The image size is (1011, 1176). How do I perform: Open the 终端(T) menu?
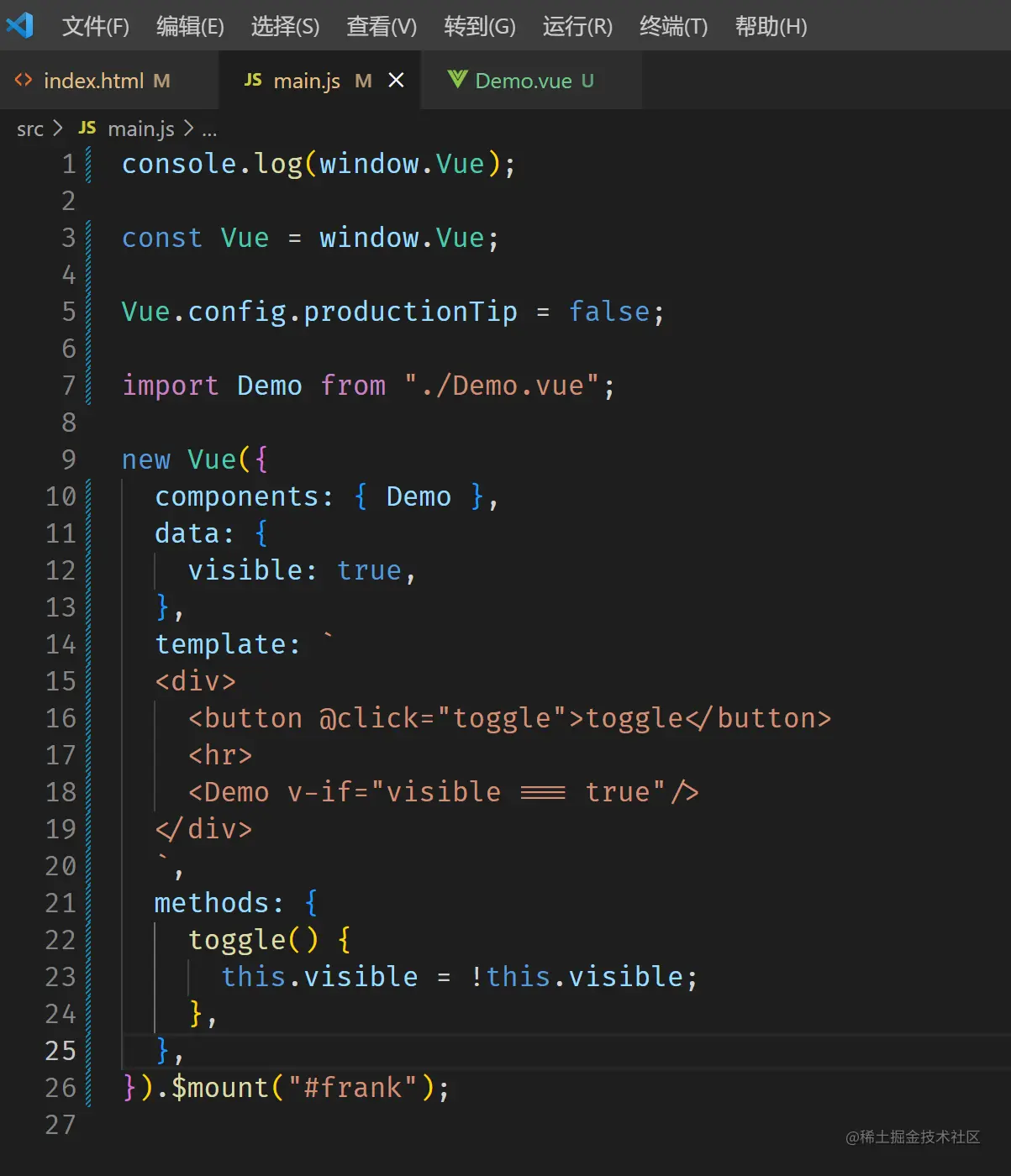(673, 27)
